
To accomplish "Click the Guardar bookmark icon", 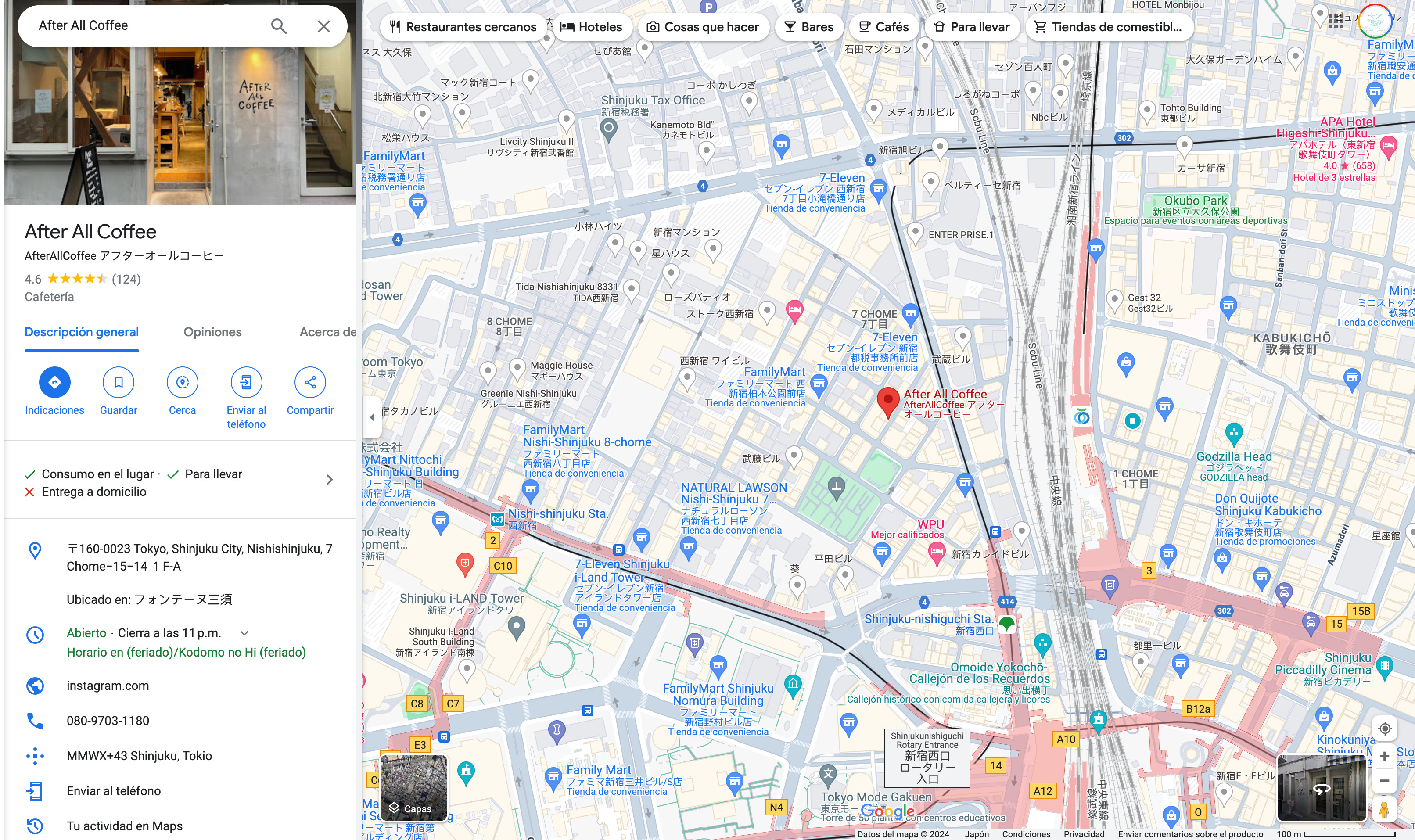I will (119, 382).
